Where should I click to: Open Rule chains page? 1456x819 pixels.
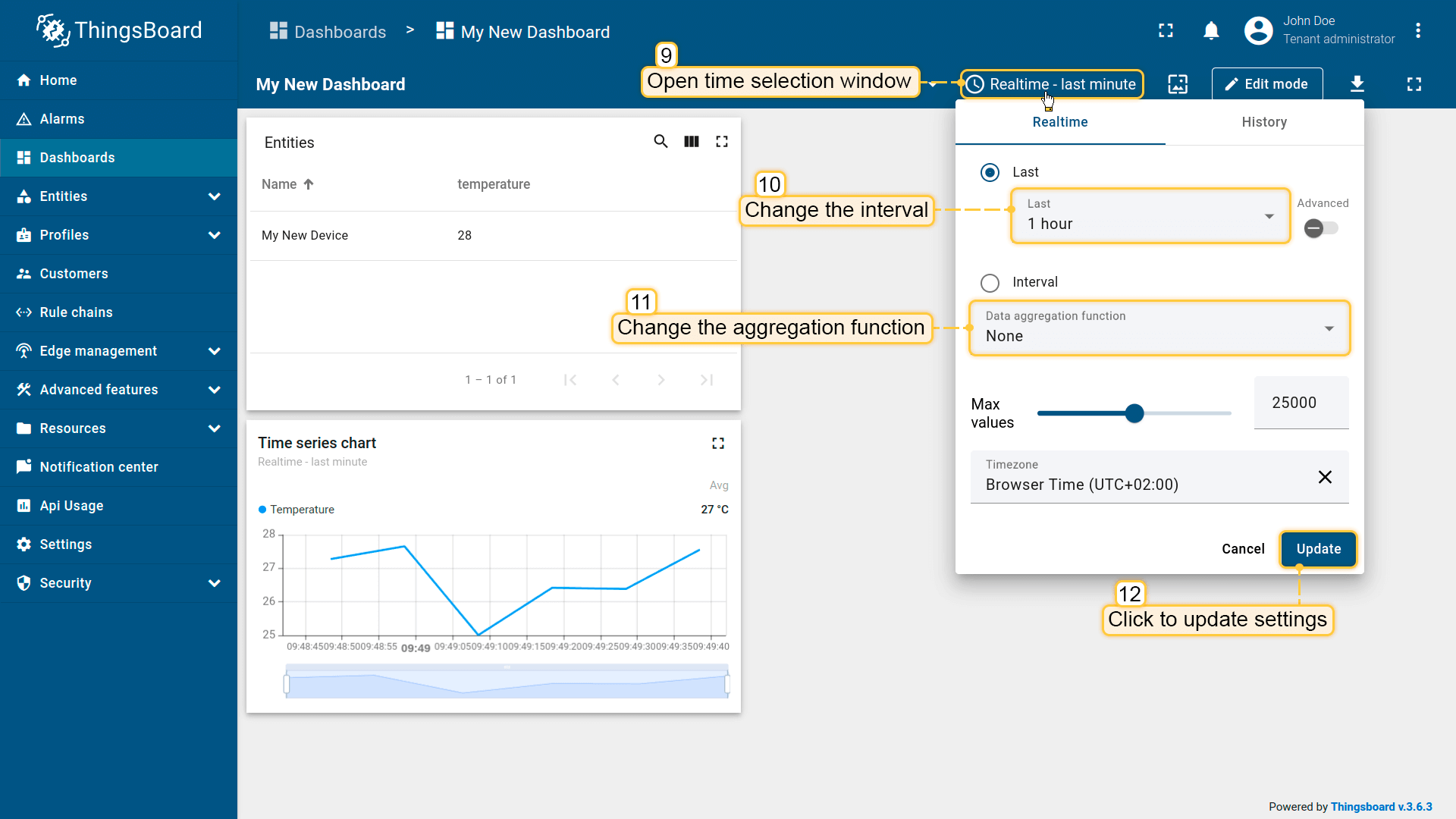click(x=118, y=312)
